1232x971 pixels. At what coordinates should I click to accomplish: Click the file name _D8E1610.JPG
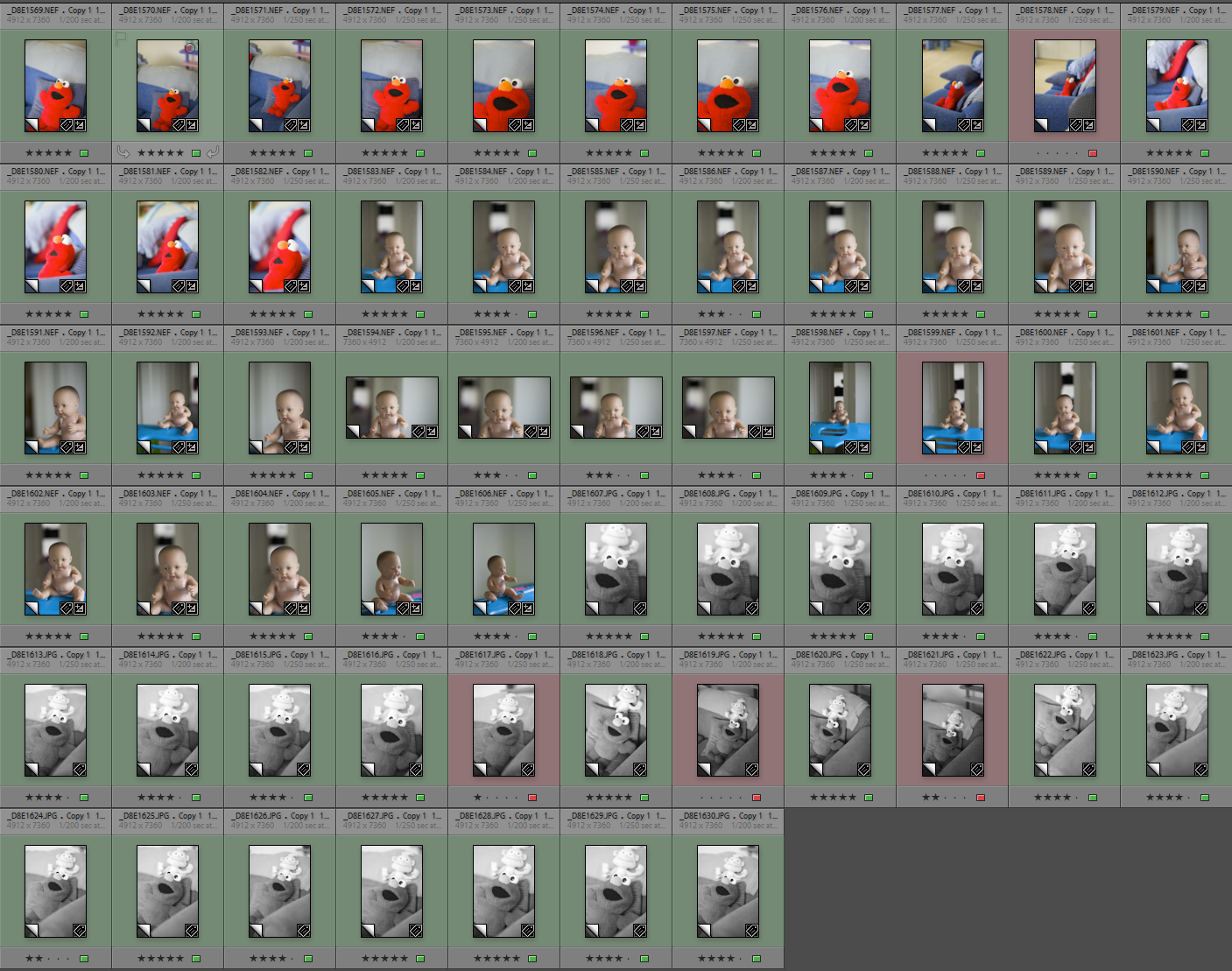pos(930,494)
